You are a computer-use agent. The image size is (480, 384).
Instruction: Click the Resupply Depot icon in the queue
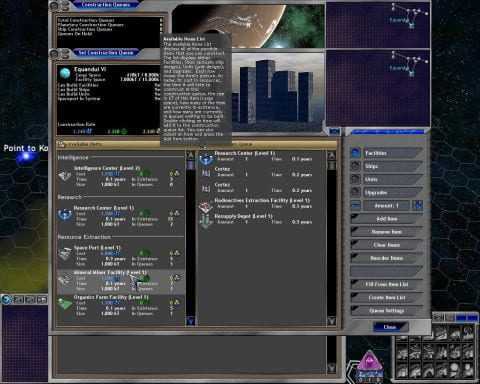click(x=206, y=221)
